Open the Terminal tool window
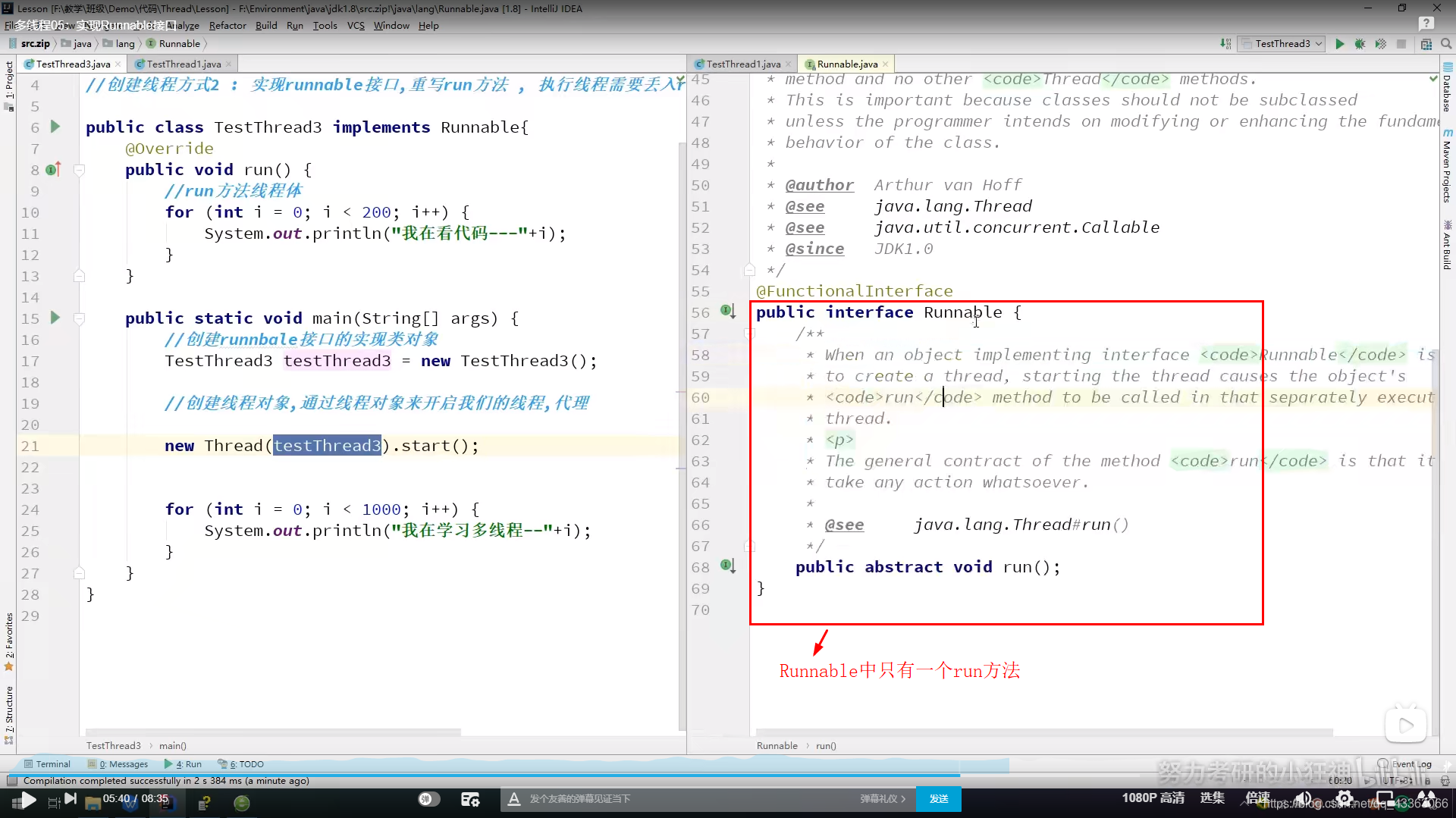Viewport: 1456px width, 818px height. coord(47,764)
